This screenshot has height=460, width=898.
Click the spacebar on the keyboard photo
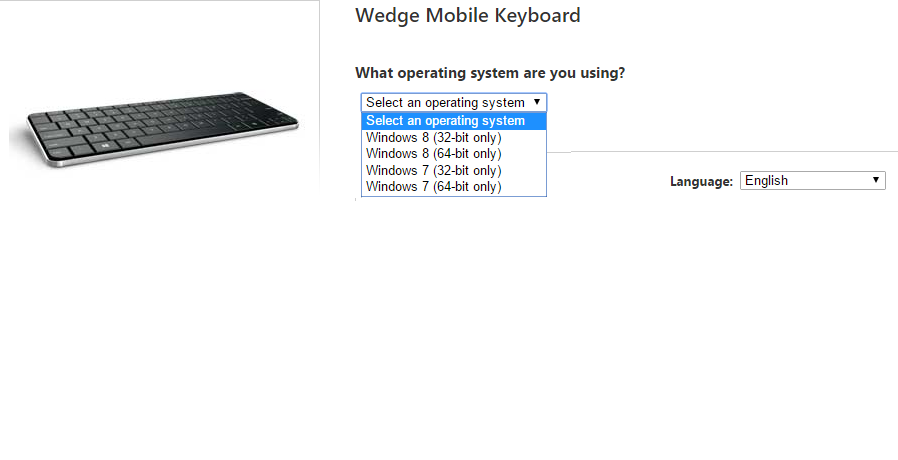click(x=166, y=139)
